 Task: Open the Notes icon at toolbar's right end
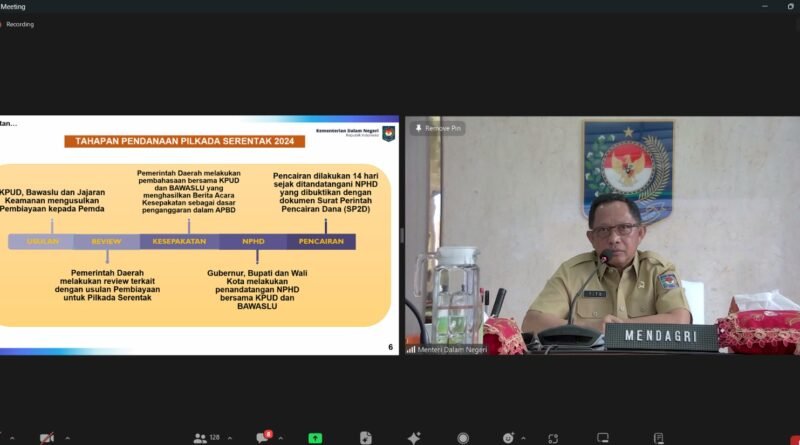click(658, 438)
